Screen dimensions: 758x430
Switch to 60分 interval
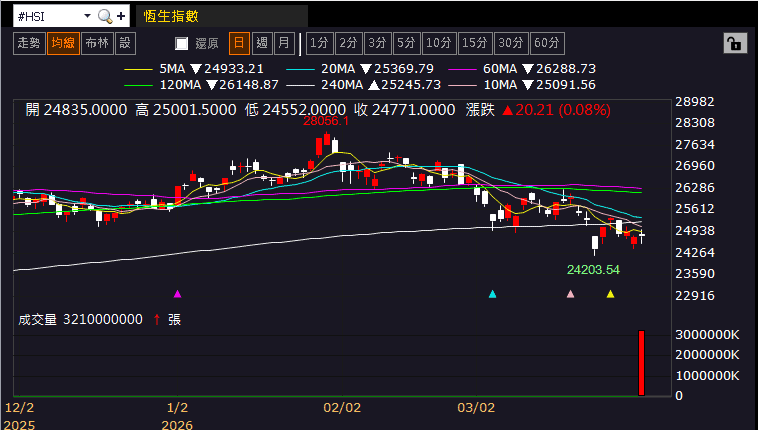547,43
